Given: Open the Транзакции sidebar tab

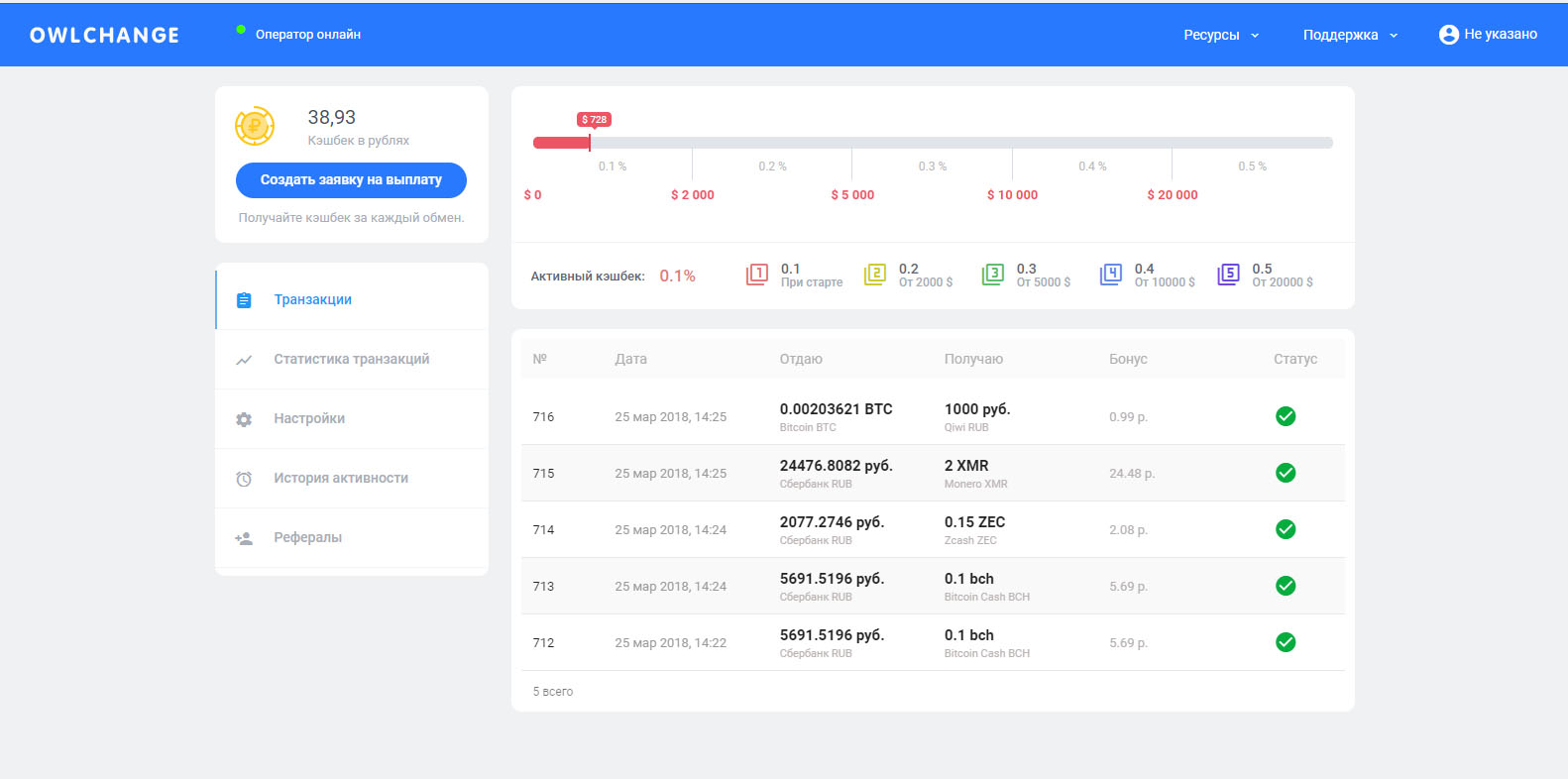Looking at the screenshot, I should [x=312, y=299].
